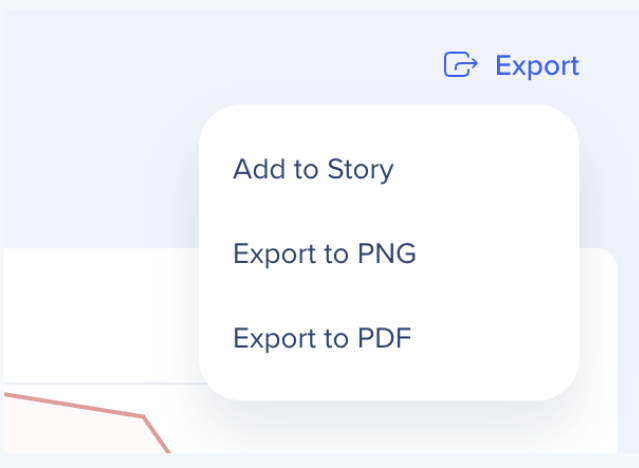Image resolution: width=639 pixels, height=468 pixels.
Task: Click the 'Add to' words in first item
Action: (x=275, y=169)
